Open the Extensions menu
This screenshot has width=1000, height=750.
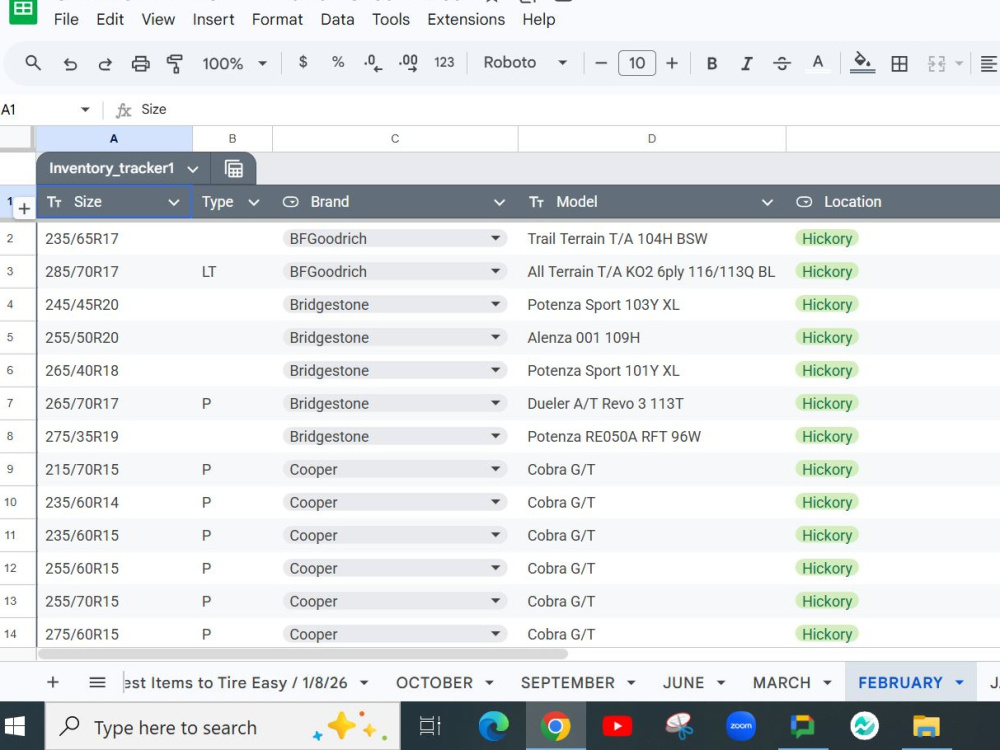tap(466, 20)
